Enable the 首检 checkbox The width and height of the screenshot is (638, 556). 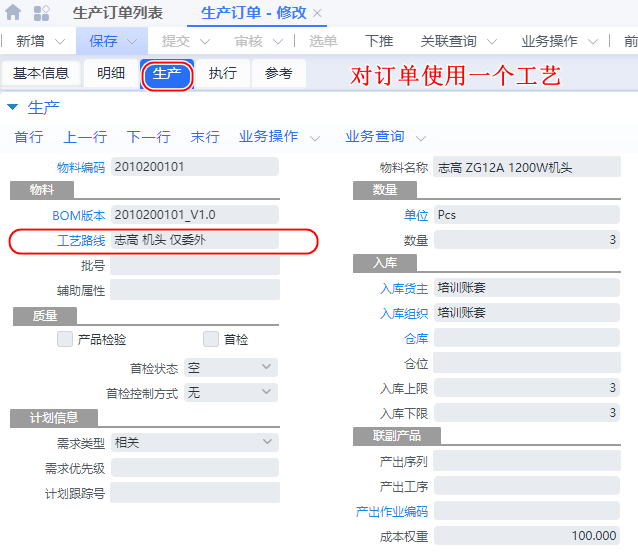coord(211,340)
